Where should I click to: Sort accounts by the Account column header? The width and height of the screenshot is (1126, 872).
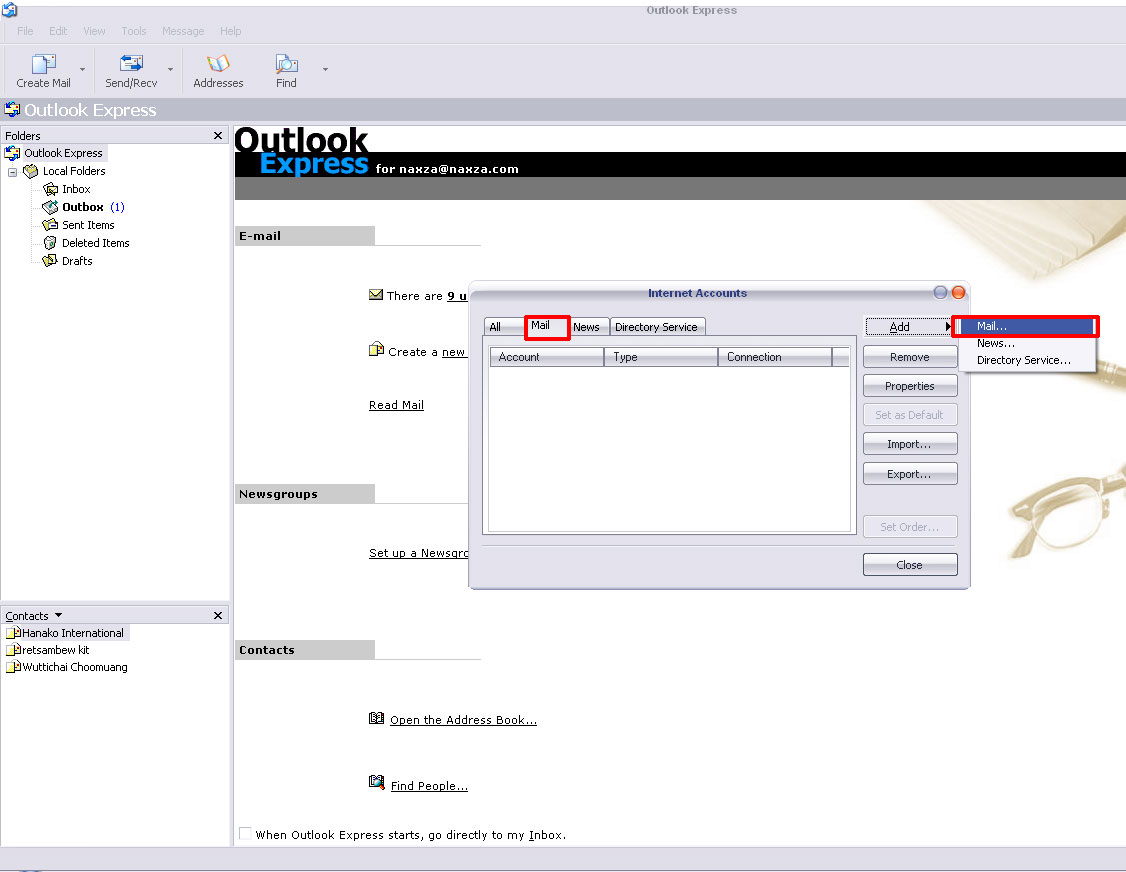coord(547,357)
